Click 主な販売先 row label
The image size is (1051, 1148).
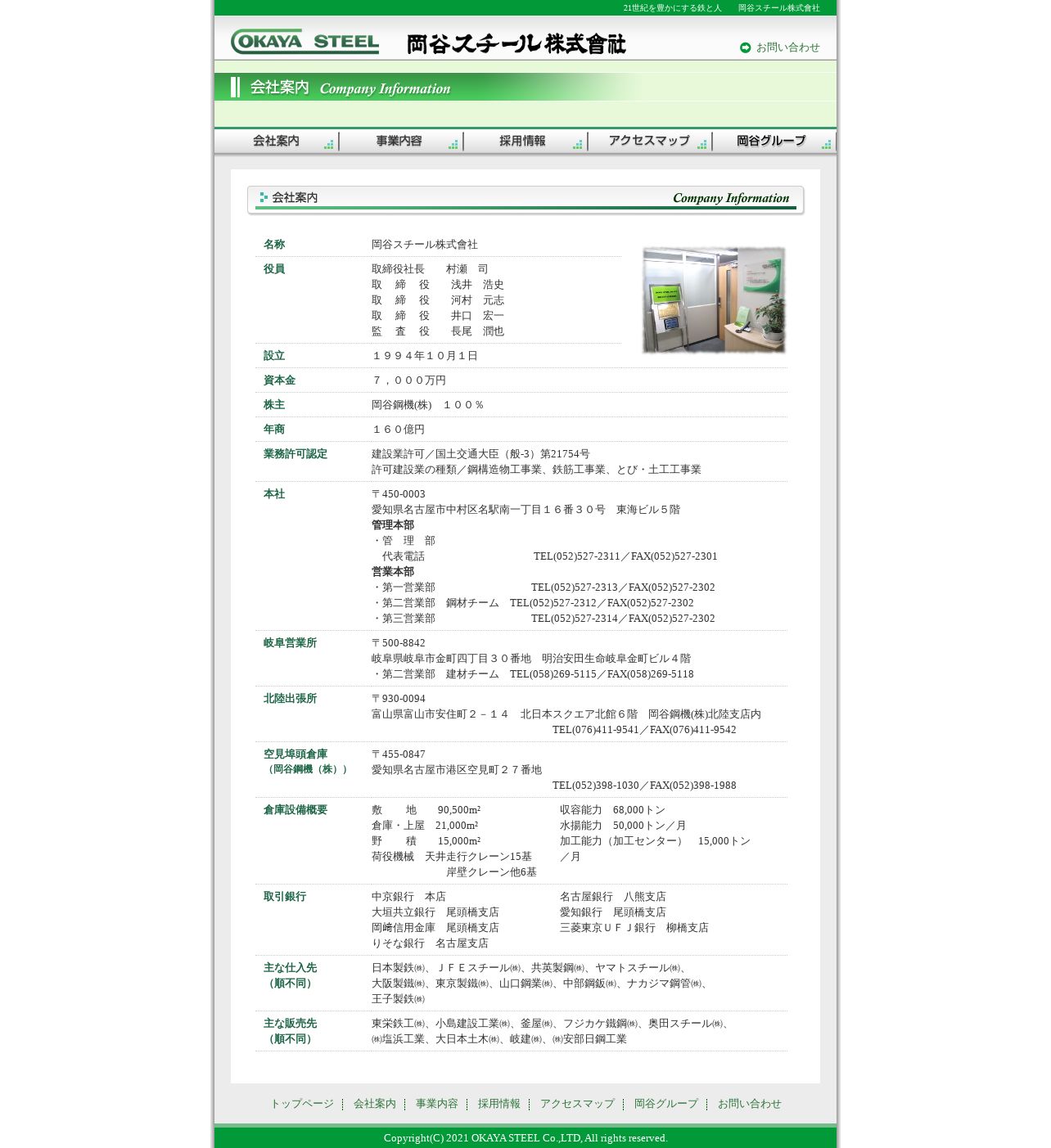coord(290,1031)
